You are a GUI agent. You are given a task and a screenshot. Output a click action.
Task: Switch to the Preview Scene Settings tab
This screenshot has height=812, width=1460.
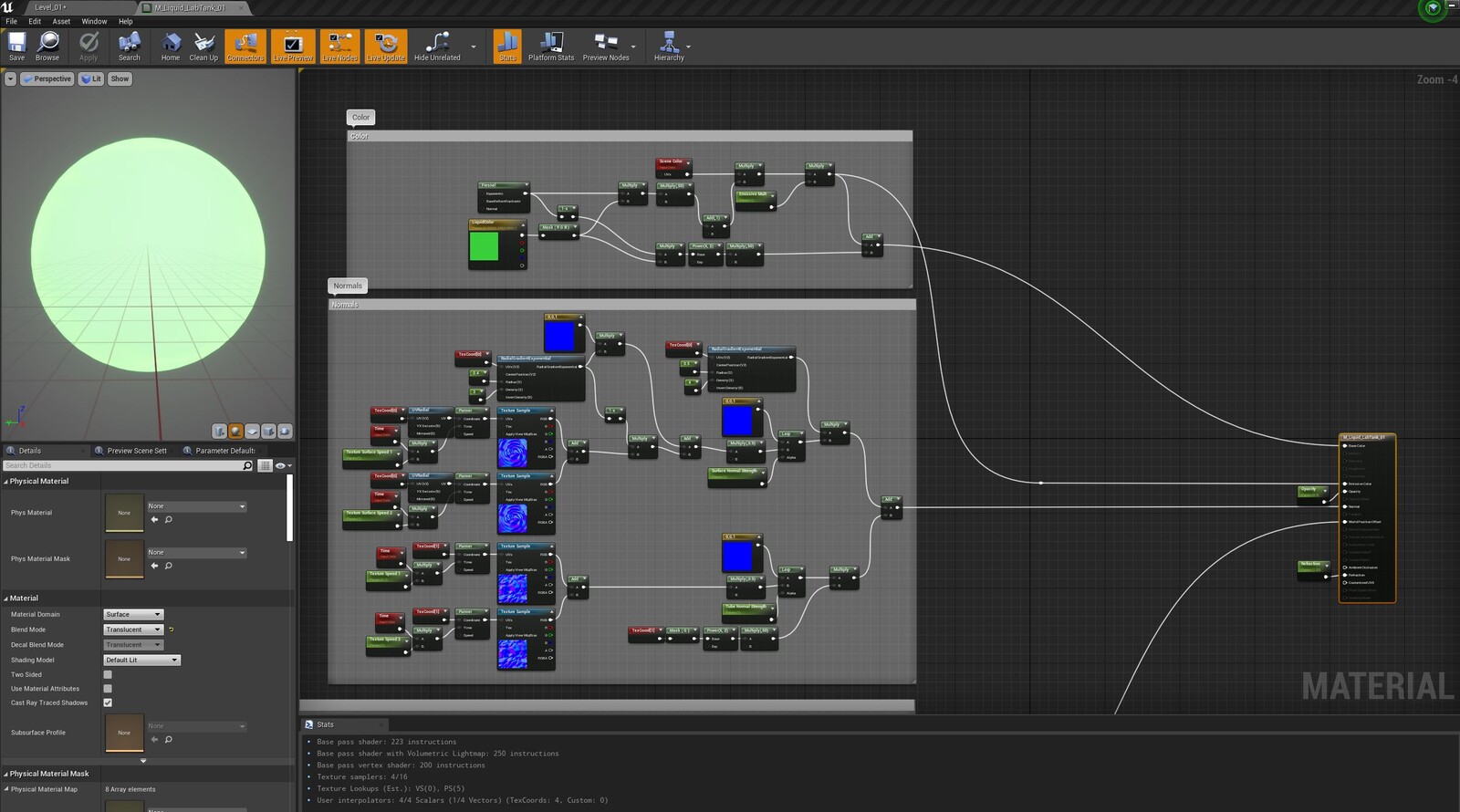coord(136,451)
